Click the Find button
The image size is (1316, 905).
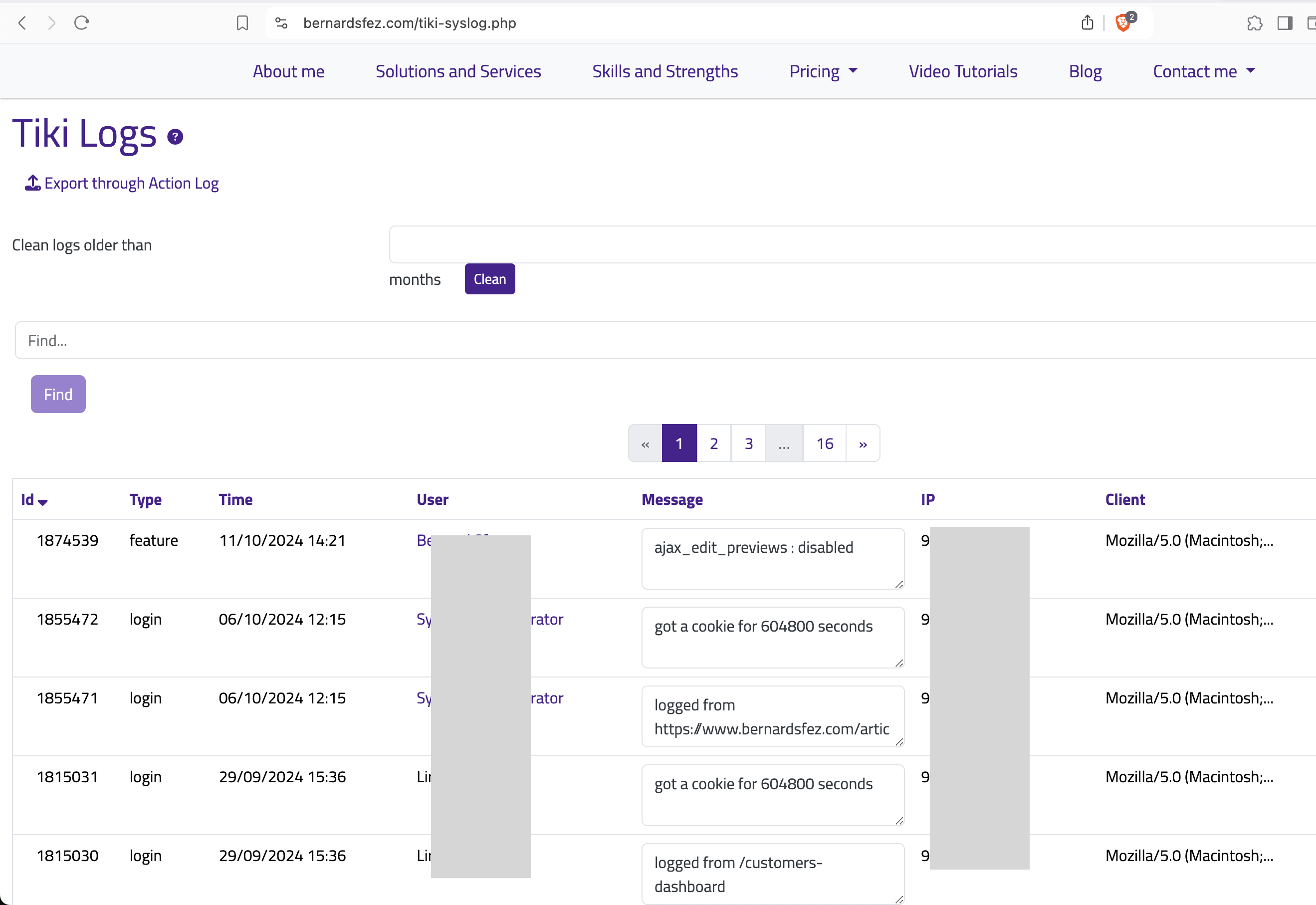click(58, 394)
